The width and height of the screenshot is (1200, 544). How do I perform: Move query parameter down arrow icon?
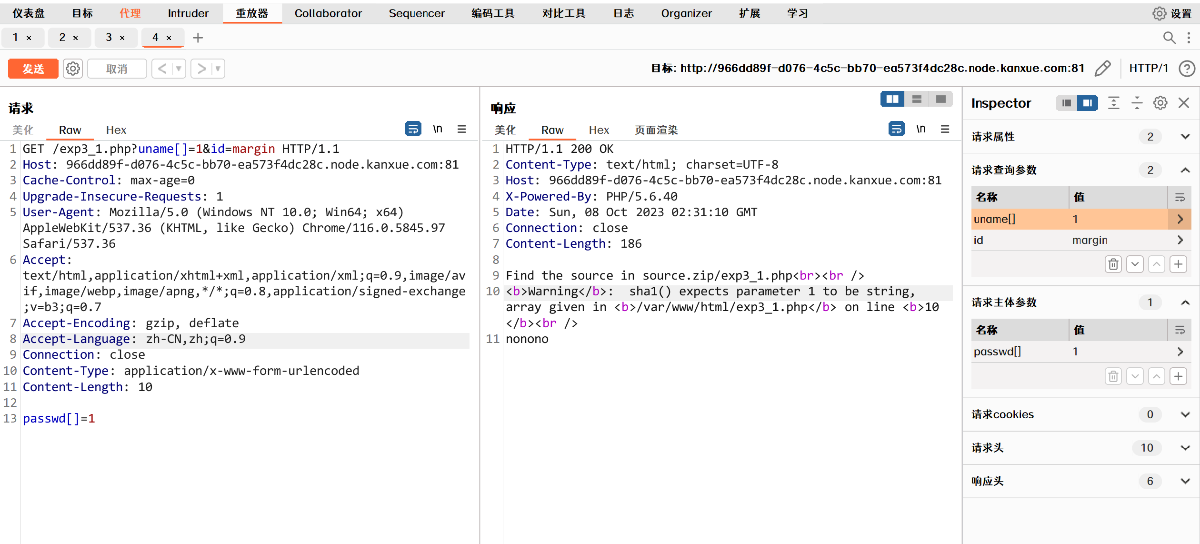(x=1135, y=264)
